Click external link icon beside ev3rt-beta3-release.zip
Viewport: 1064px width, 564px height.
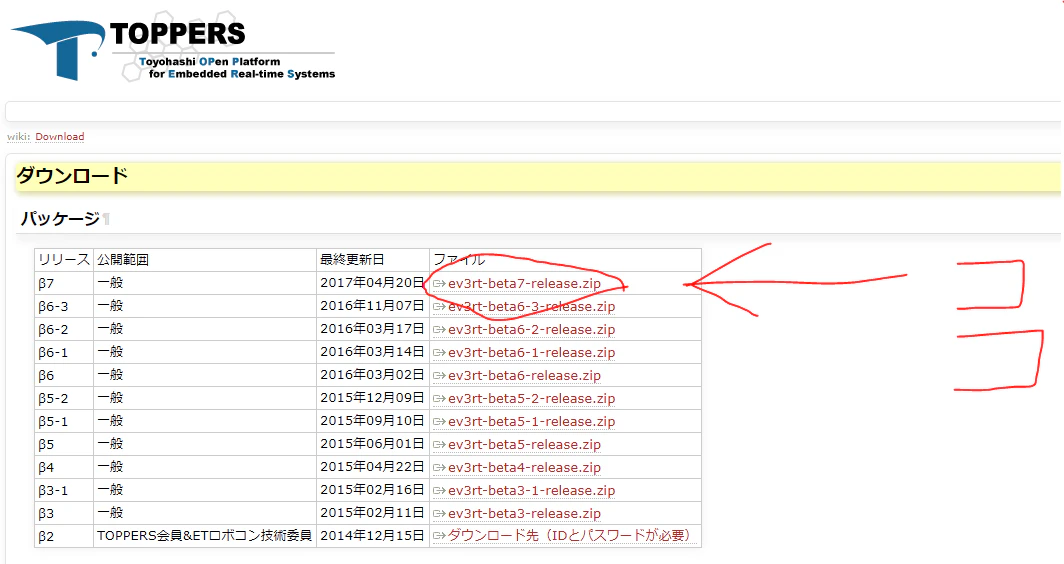[440, 514]
